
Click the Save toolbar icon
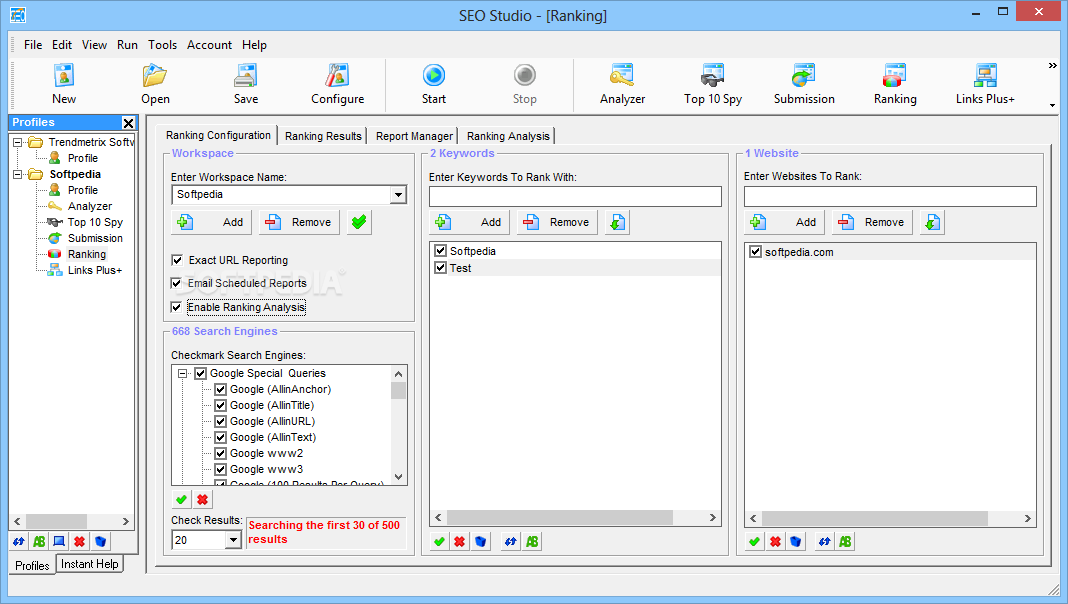click(x=246, y=84)
